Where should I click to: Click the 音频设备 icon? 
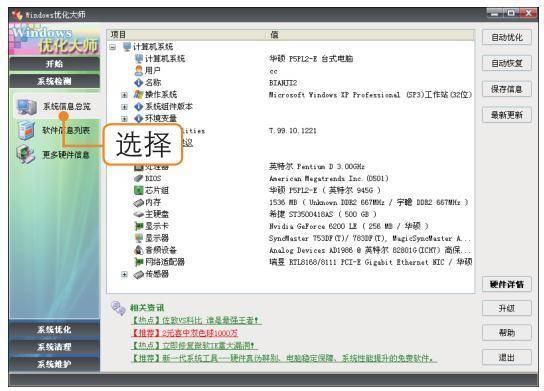(x=139, y=250)
